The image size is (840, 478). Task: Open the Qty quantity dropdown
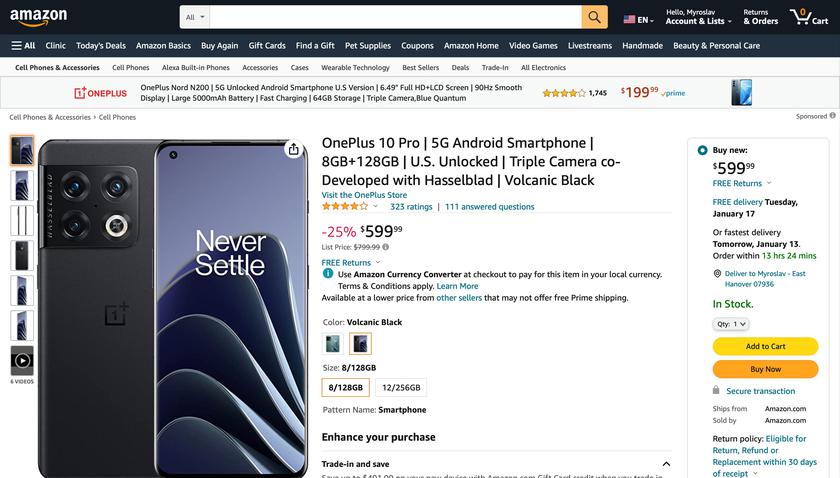pos(731,324)
